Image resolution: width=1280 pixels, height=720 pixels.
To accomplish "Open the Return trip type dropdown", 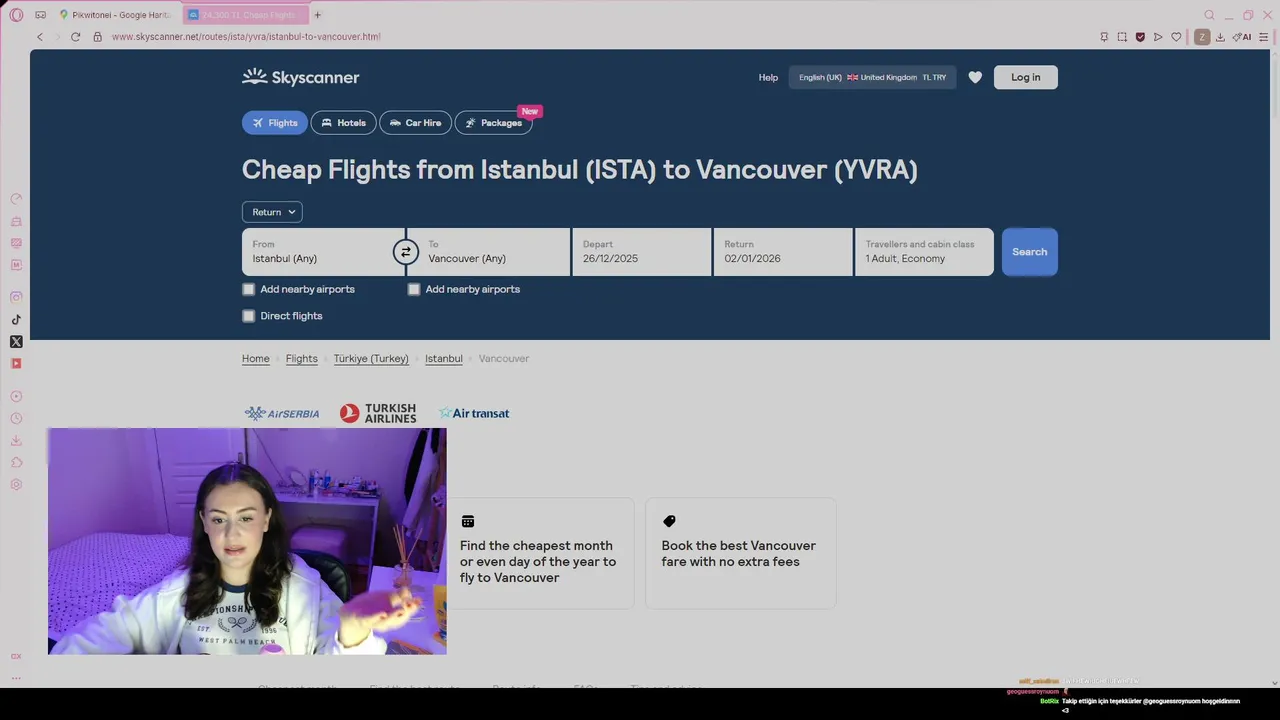I will click(x=272, y=212).
